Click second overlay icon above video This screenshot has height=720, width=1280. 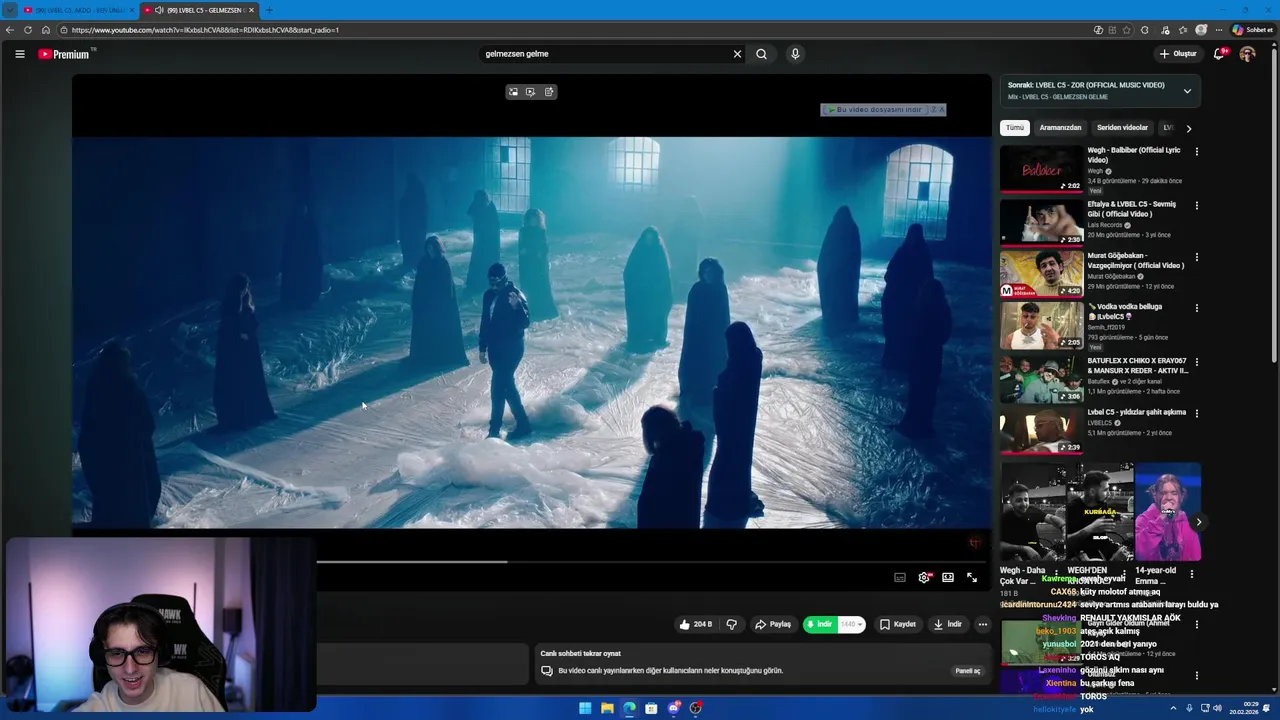coord(530,92)
